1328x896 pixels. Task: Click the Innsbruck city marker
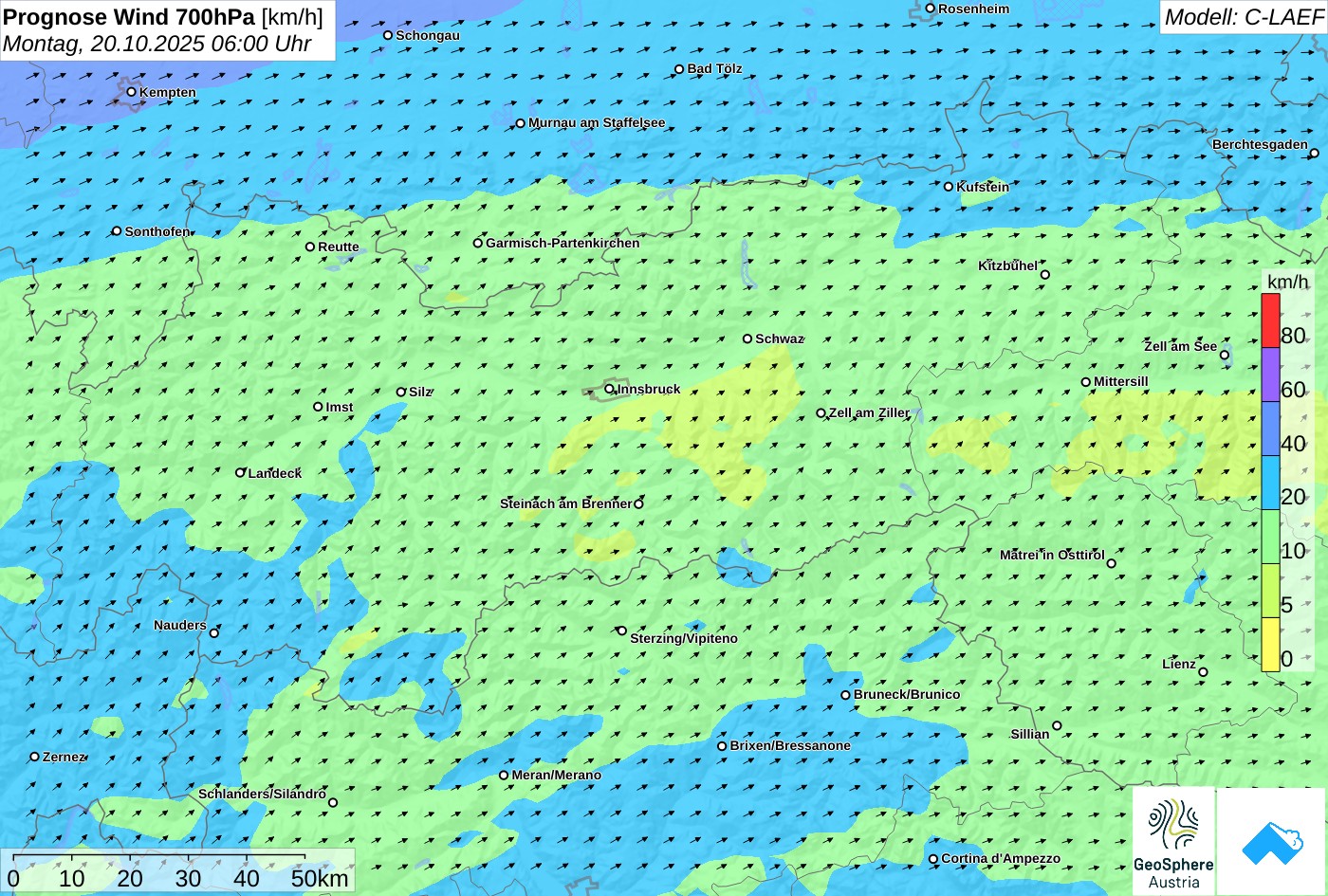609,389
